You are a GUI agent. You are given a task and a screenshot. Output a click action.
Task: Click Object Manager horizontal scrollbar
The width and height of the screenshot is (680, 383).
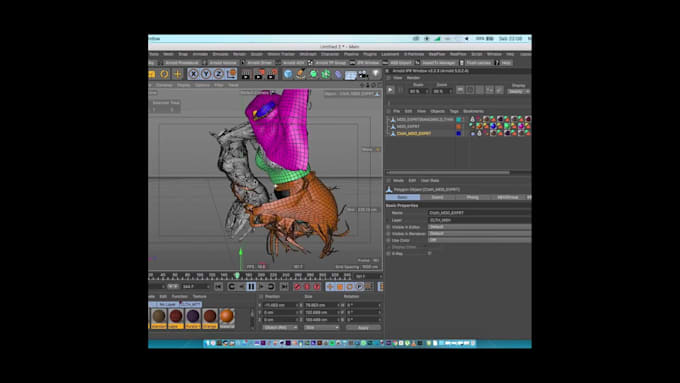[448, 173]
